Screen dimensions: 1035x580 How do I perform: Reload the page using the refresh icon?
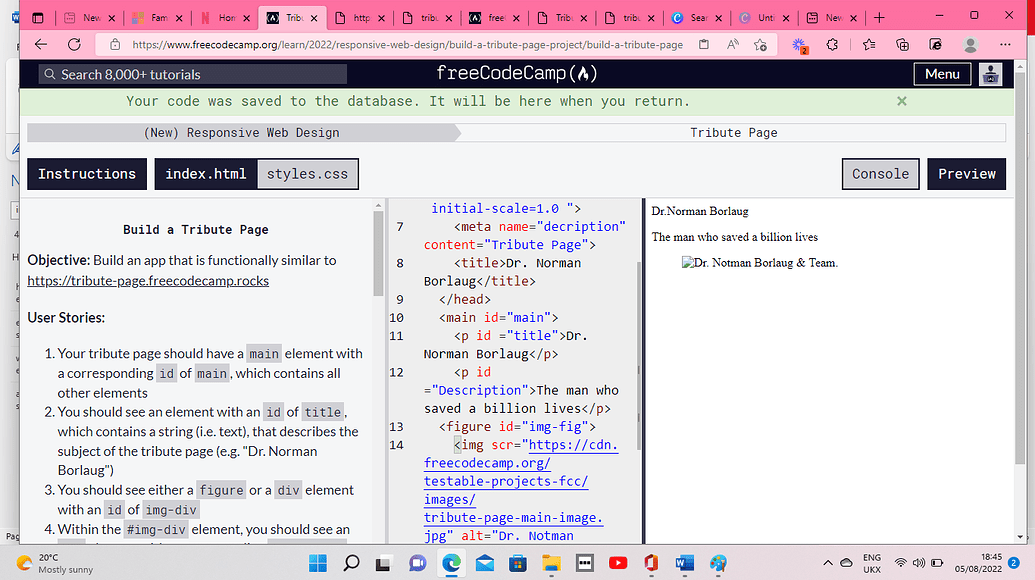click(x=73, y=45)
